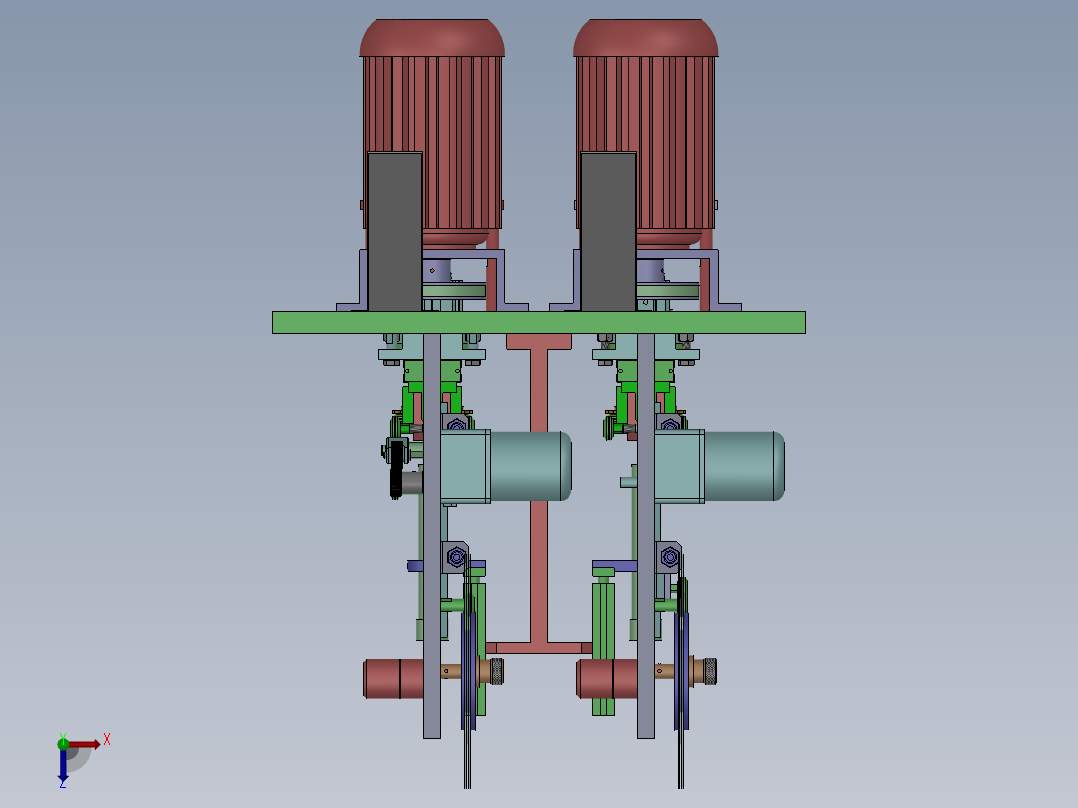Click the green Y axis origin ball

(x=63, y=743)
